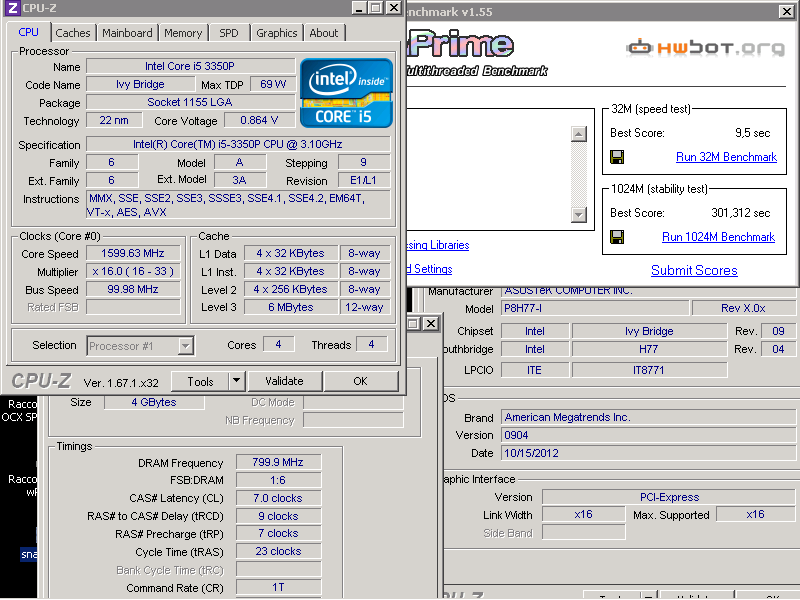Click the Validate button

284,381
